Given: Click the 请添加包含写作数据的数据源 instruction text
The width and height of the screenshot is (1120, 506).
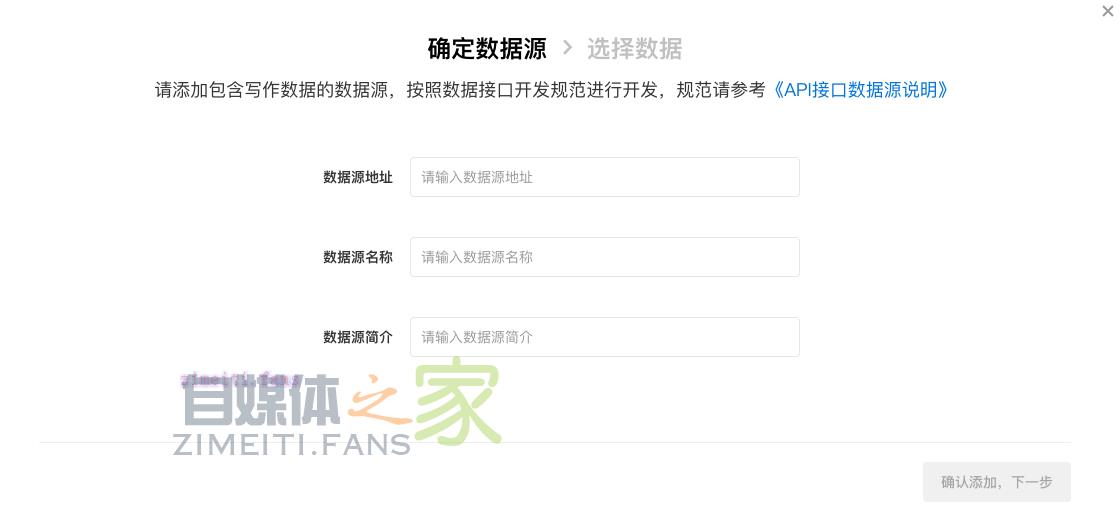Looking at the screenshot, I should (x=270, y=90).
